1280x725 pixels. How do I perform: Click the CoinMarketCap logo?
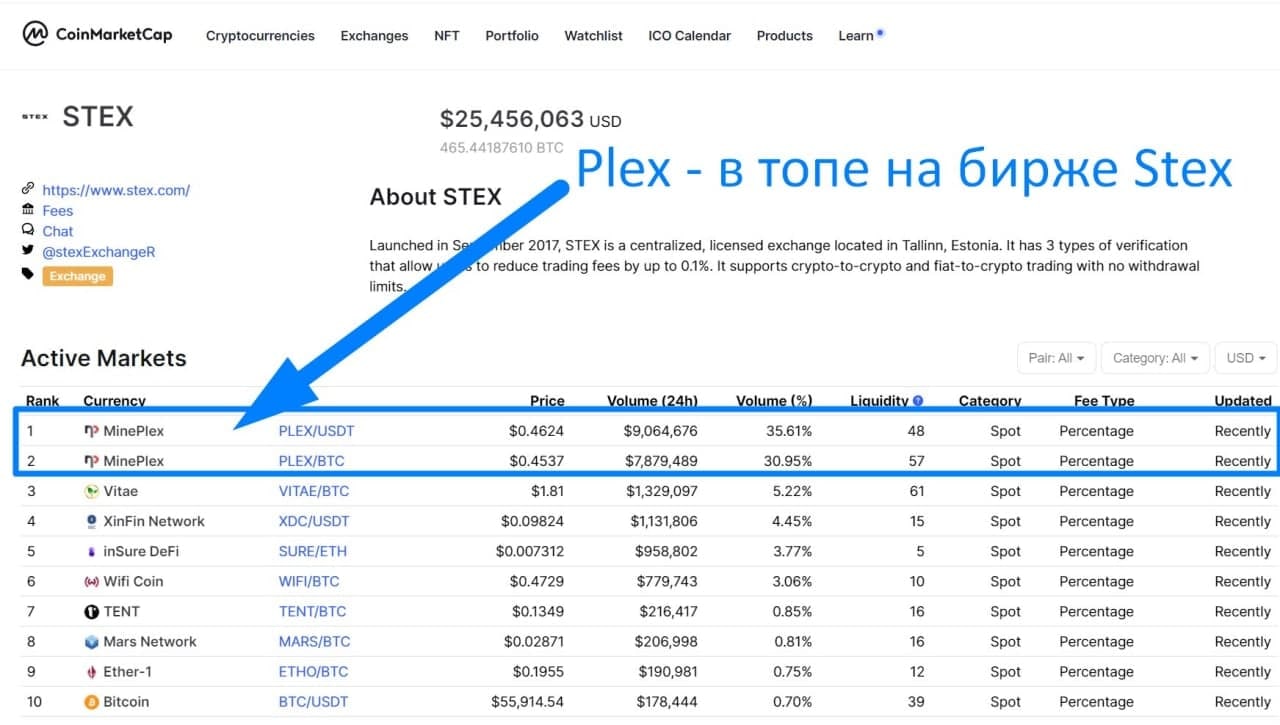(97, 34)
